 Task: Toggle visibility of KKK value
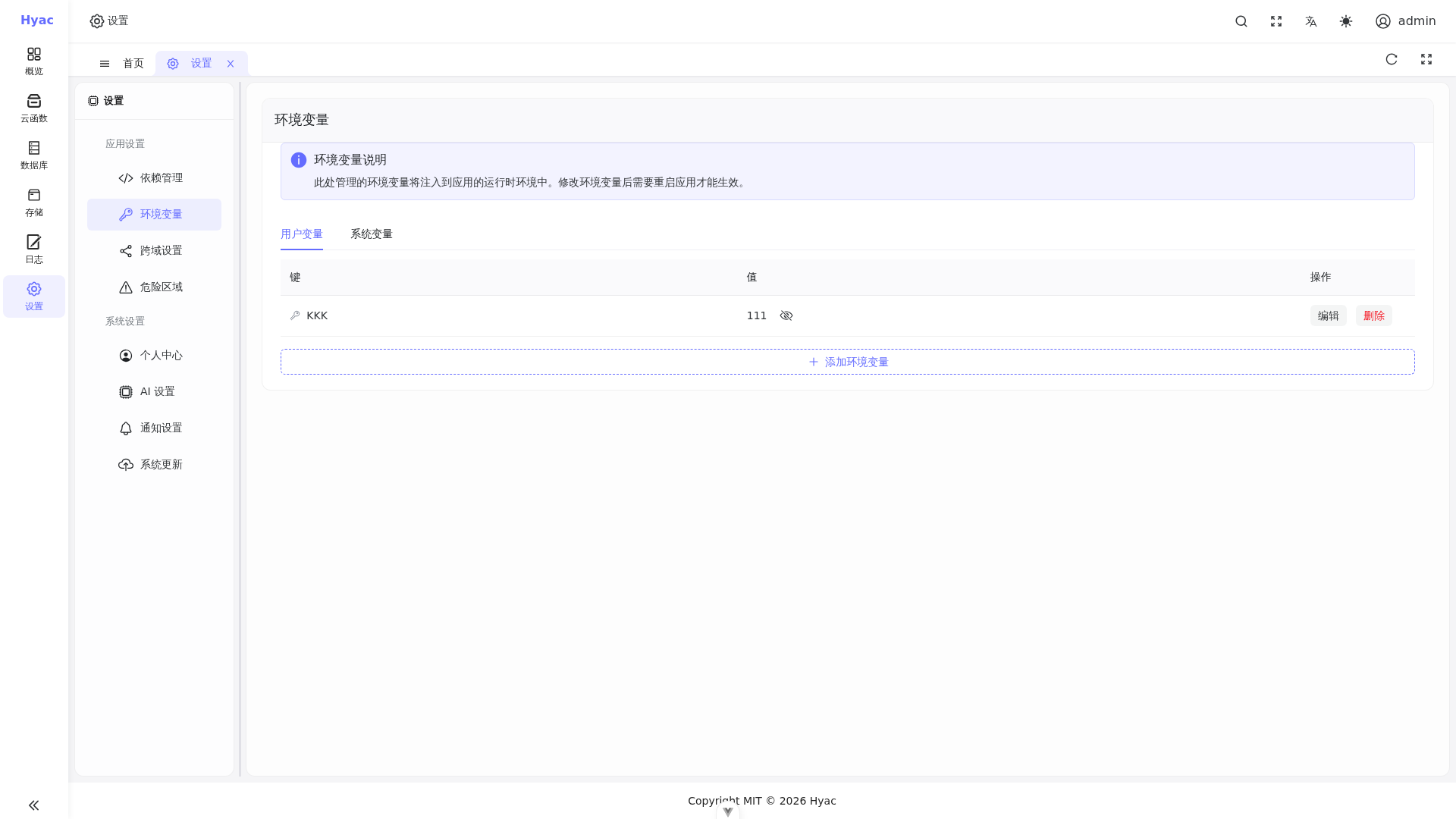point(786,315)
